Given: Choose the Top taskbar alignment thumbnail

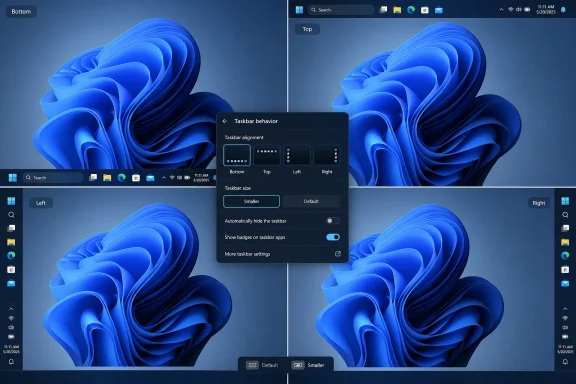Looking at the screenshot, I should (267, 155).
